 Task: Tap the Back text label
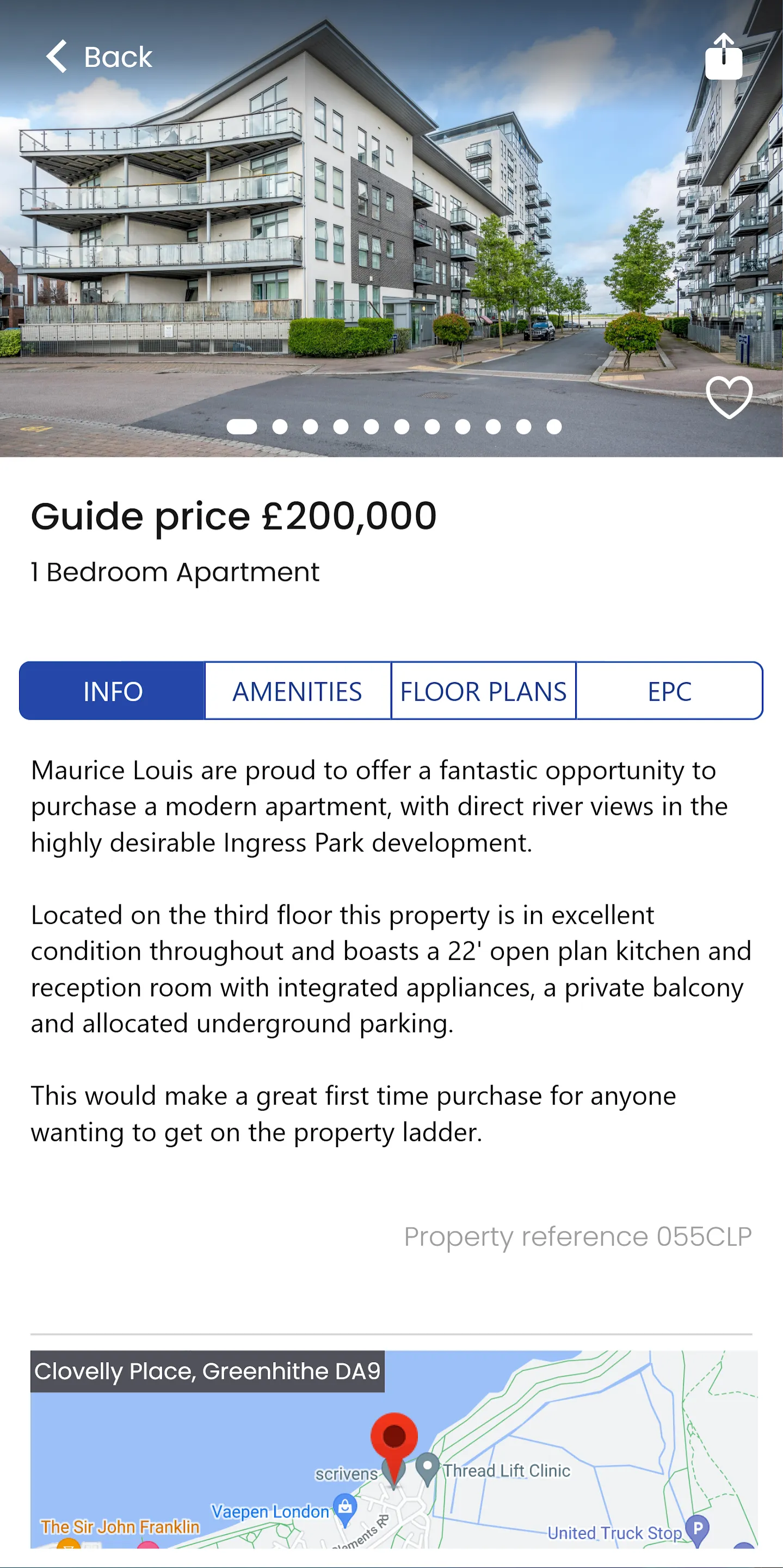point(118,57)
